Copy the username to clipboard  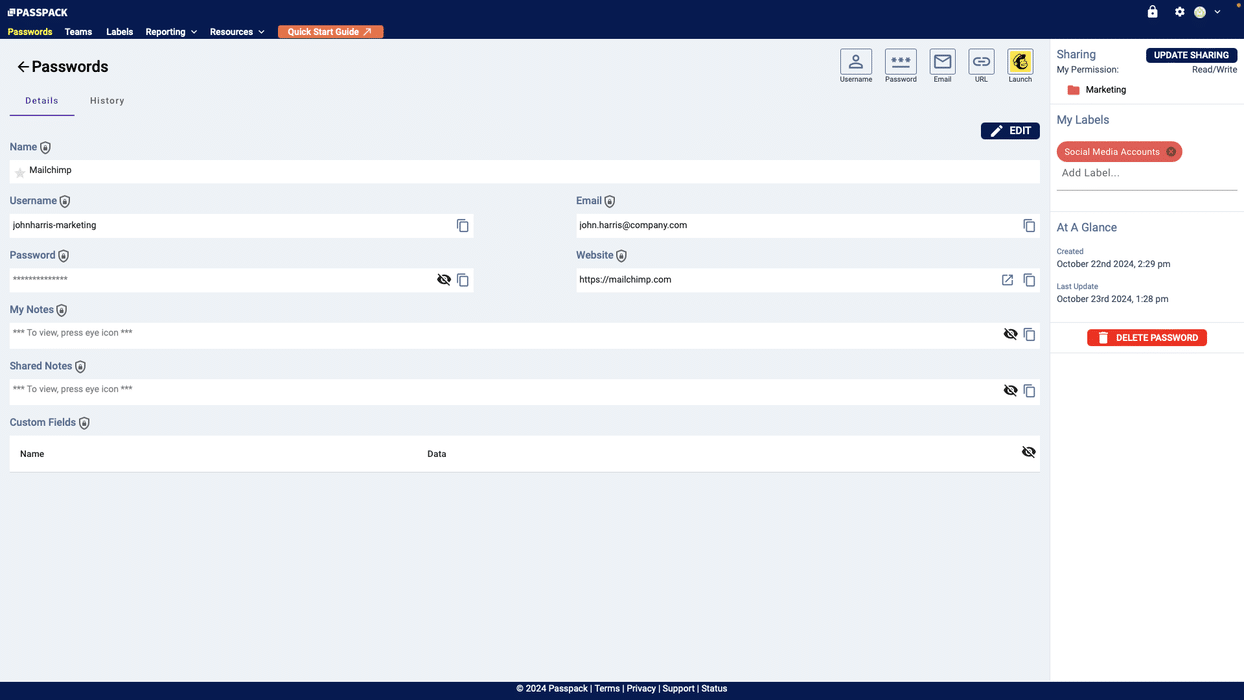coord(462,226)
